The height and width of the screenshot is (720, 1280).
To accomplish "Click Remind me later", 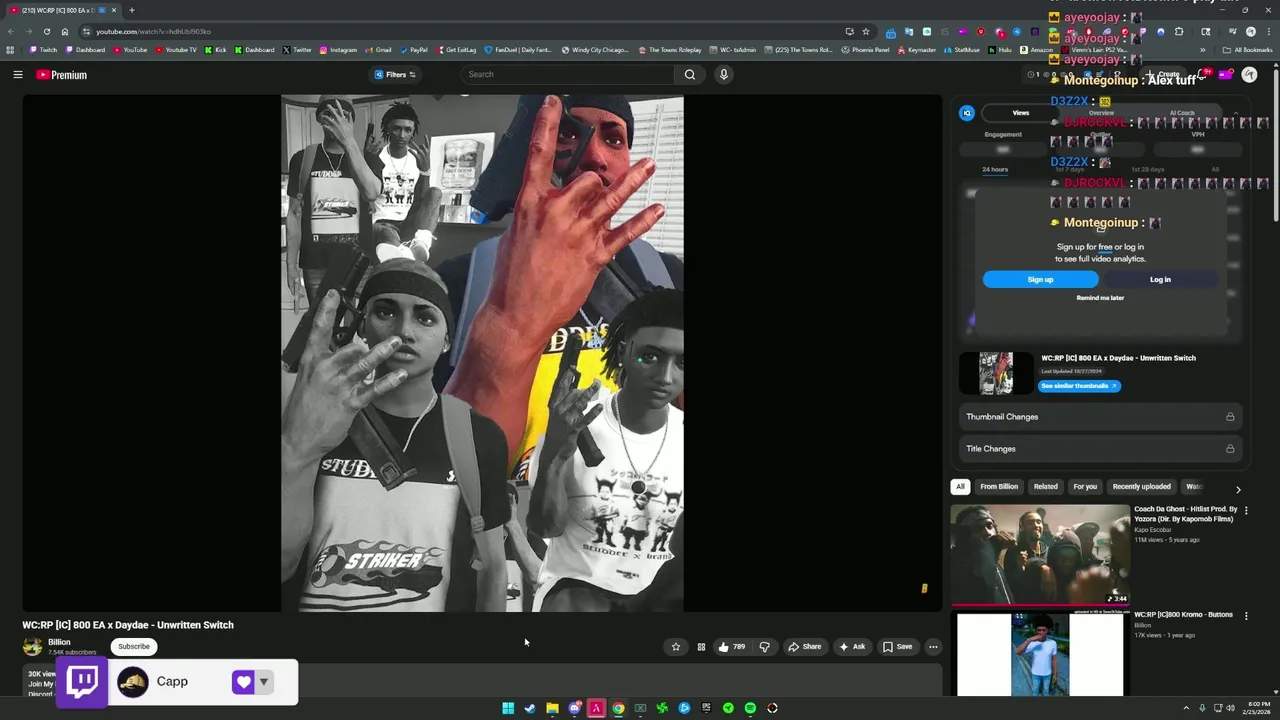I will click(1100, 298).
